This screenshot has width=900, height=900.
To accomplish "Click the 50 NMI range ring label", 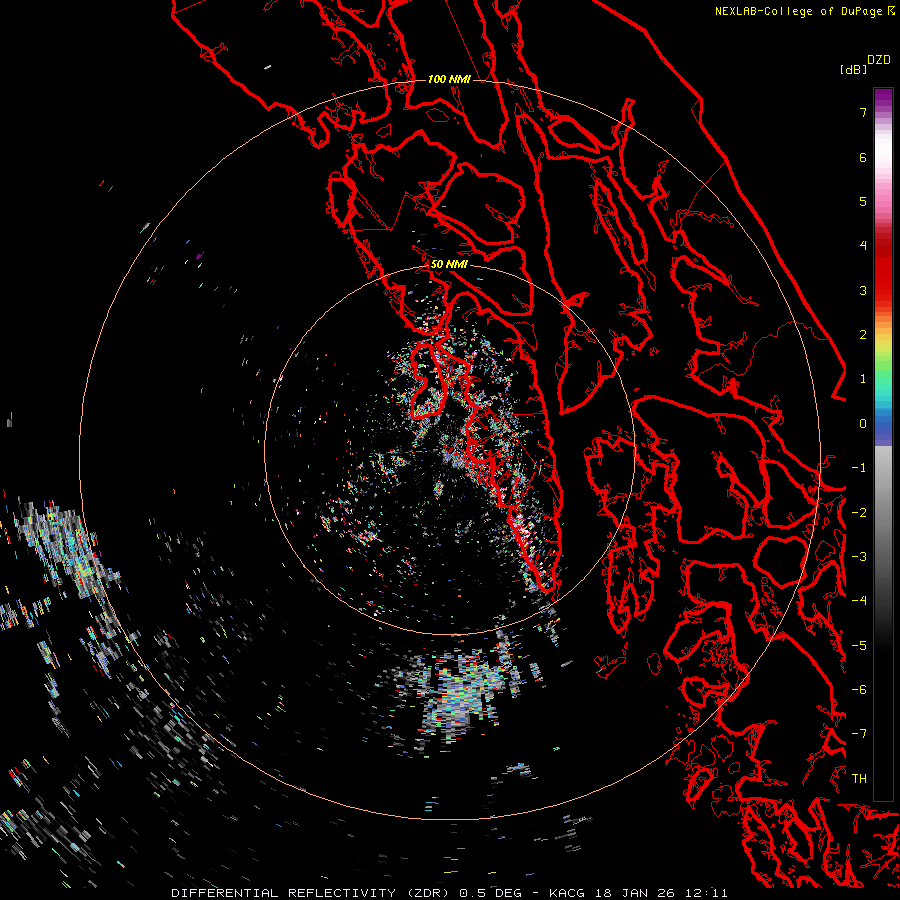I will click(449, 264).
